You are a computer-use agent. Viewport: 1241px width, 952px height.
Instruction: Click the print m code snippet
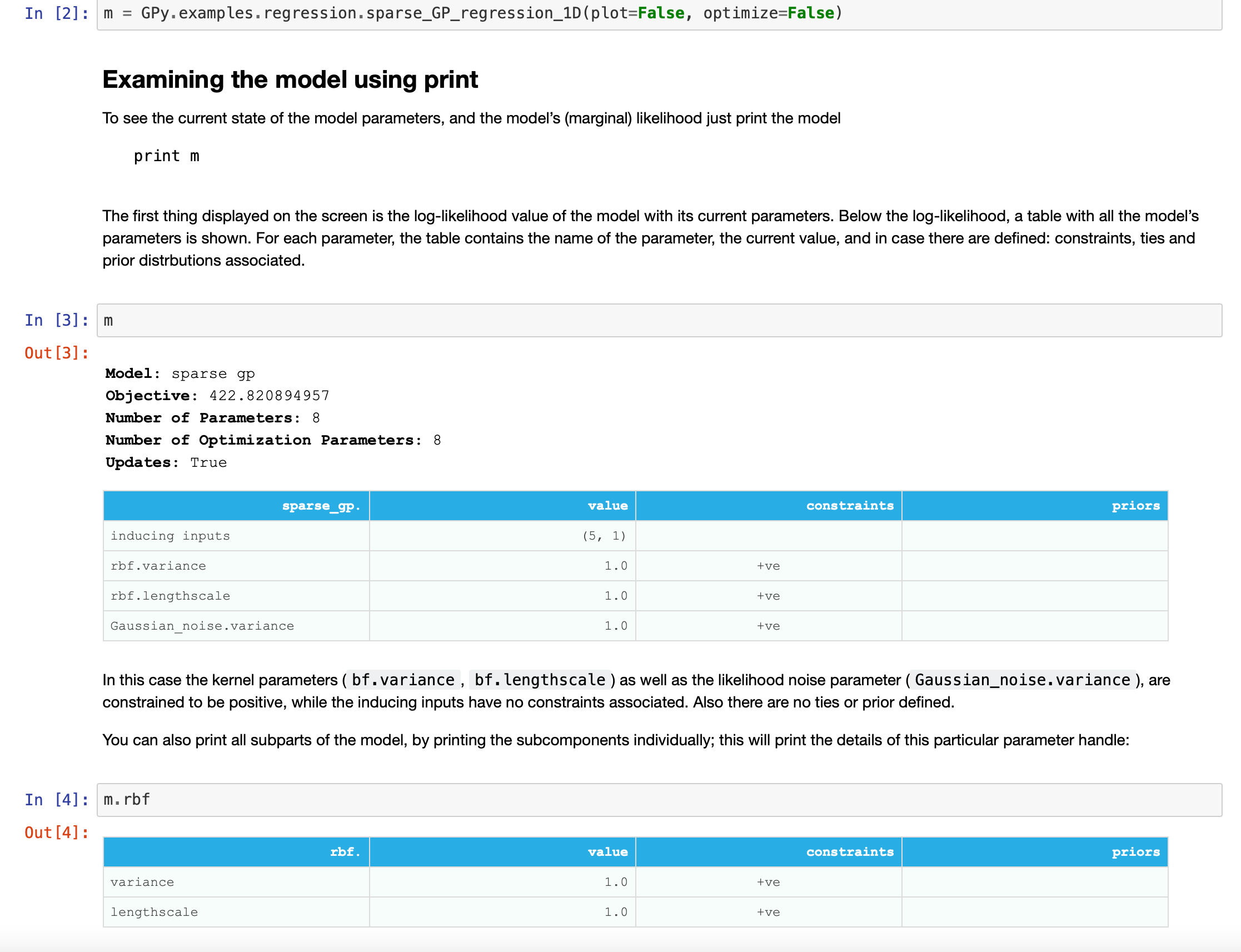pyautogui.click(x=166, y=156)
